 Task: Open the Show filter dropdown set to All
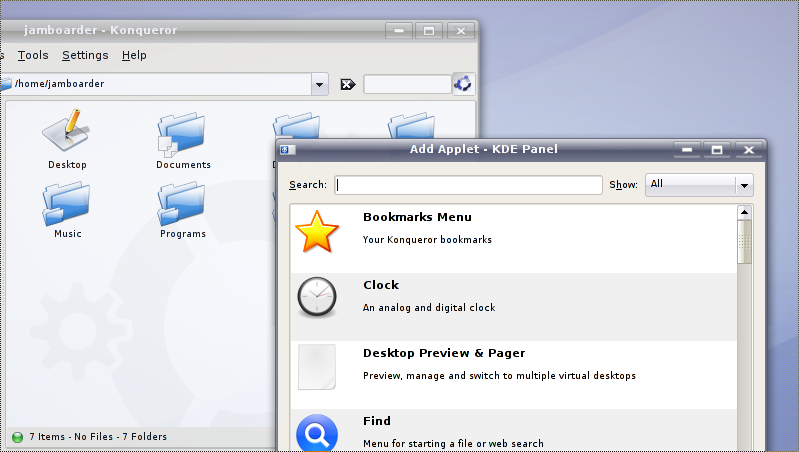[x=699, y=184]
